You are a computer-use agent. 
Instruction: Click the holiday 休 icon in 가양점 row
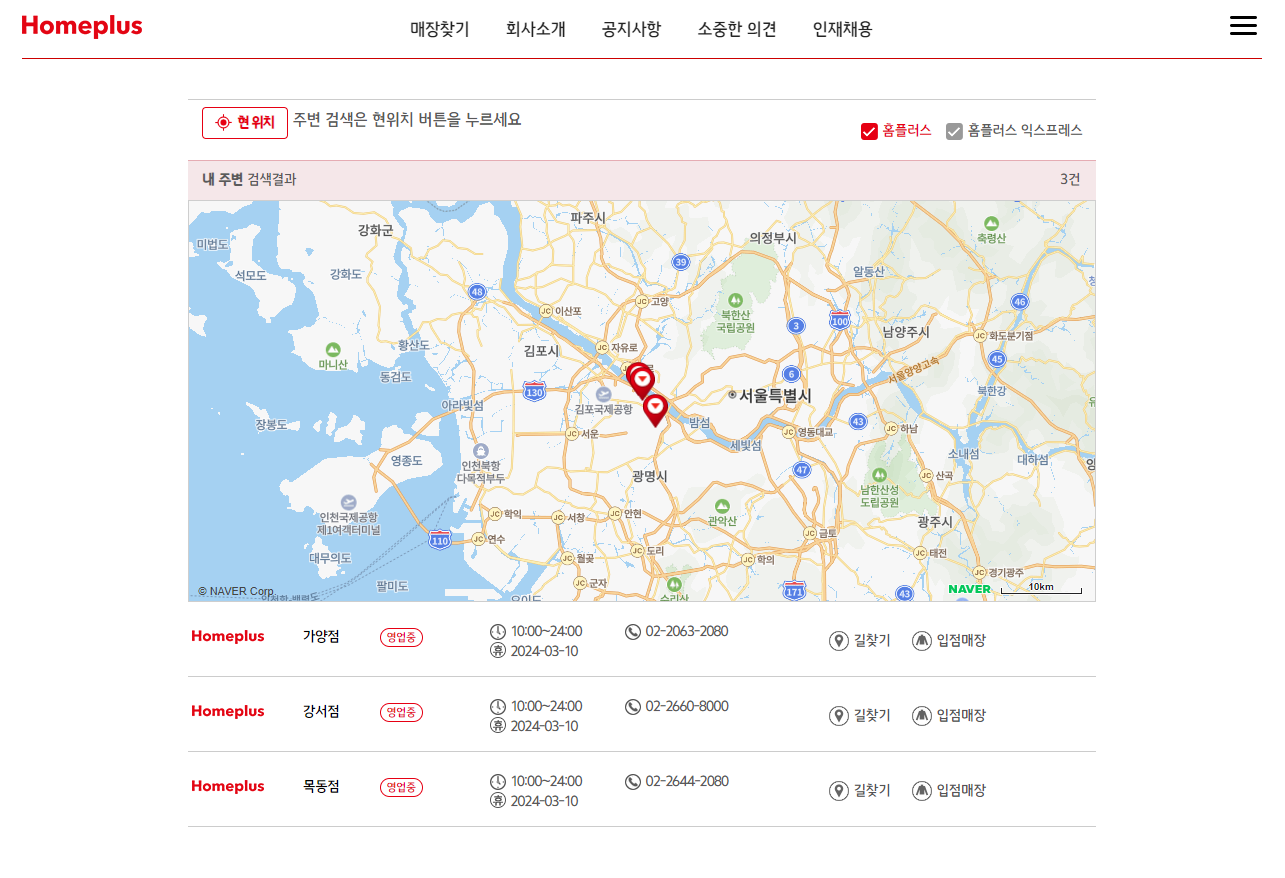[x=498, y=651]
